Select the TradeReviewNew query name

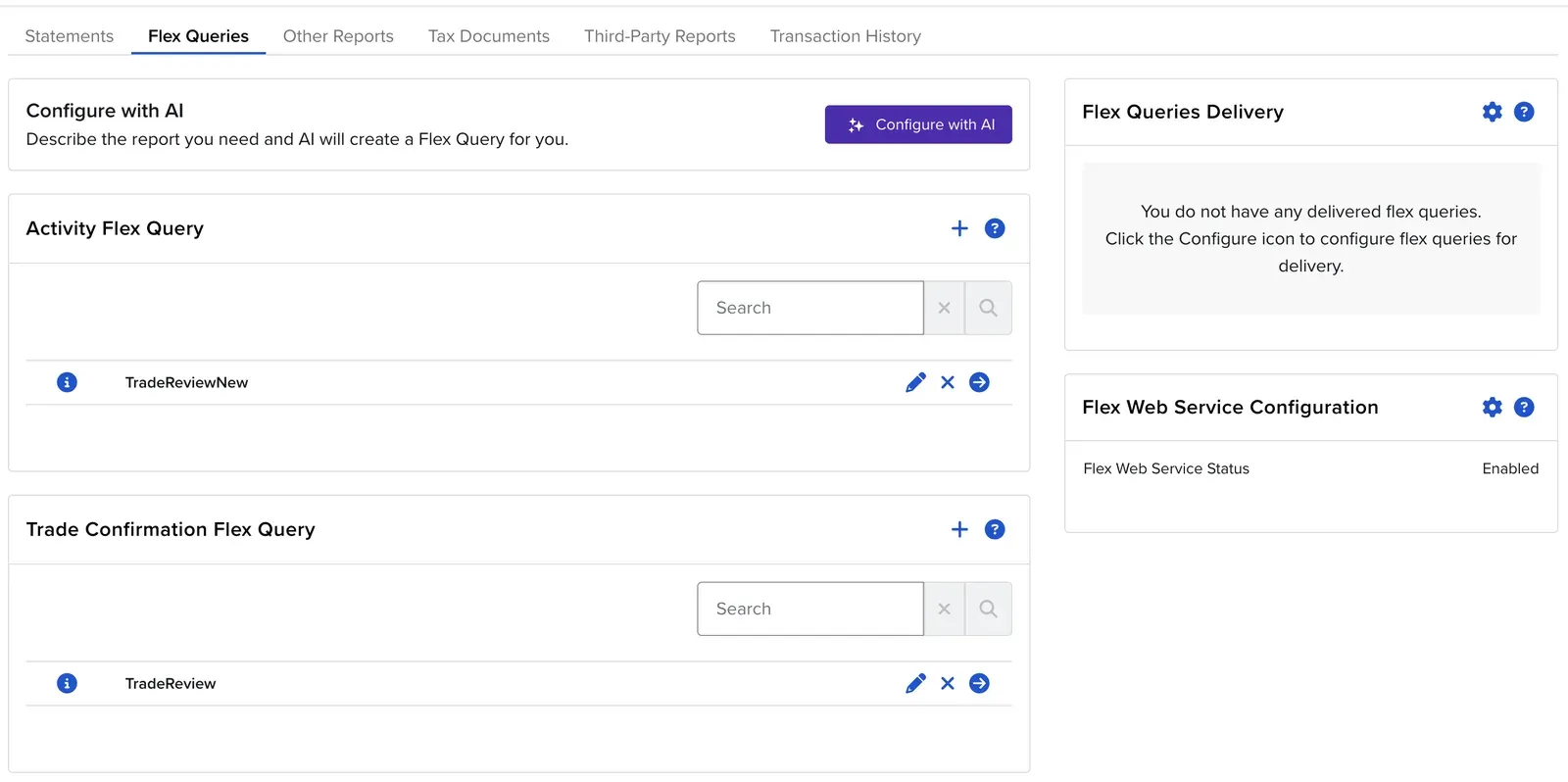(x=186, y=382)
